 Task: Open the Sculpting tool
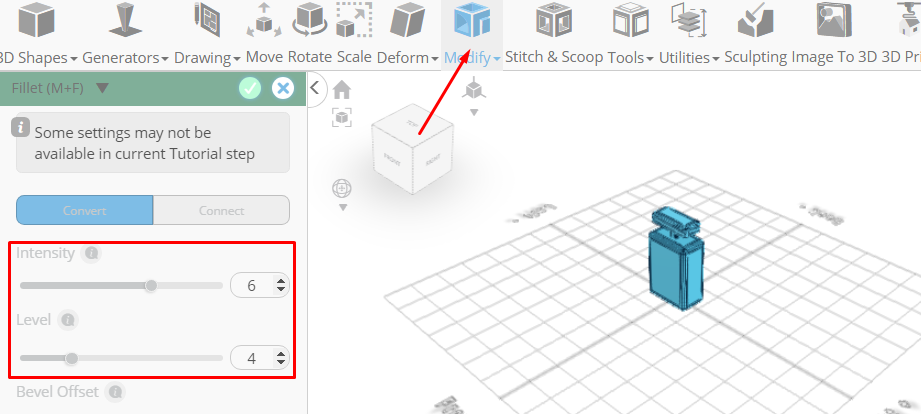[755, 35]
